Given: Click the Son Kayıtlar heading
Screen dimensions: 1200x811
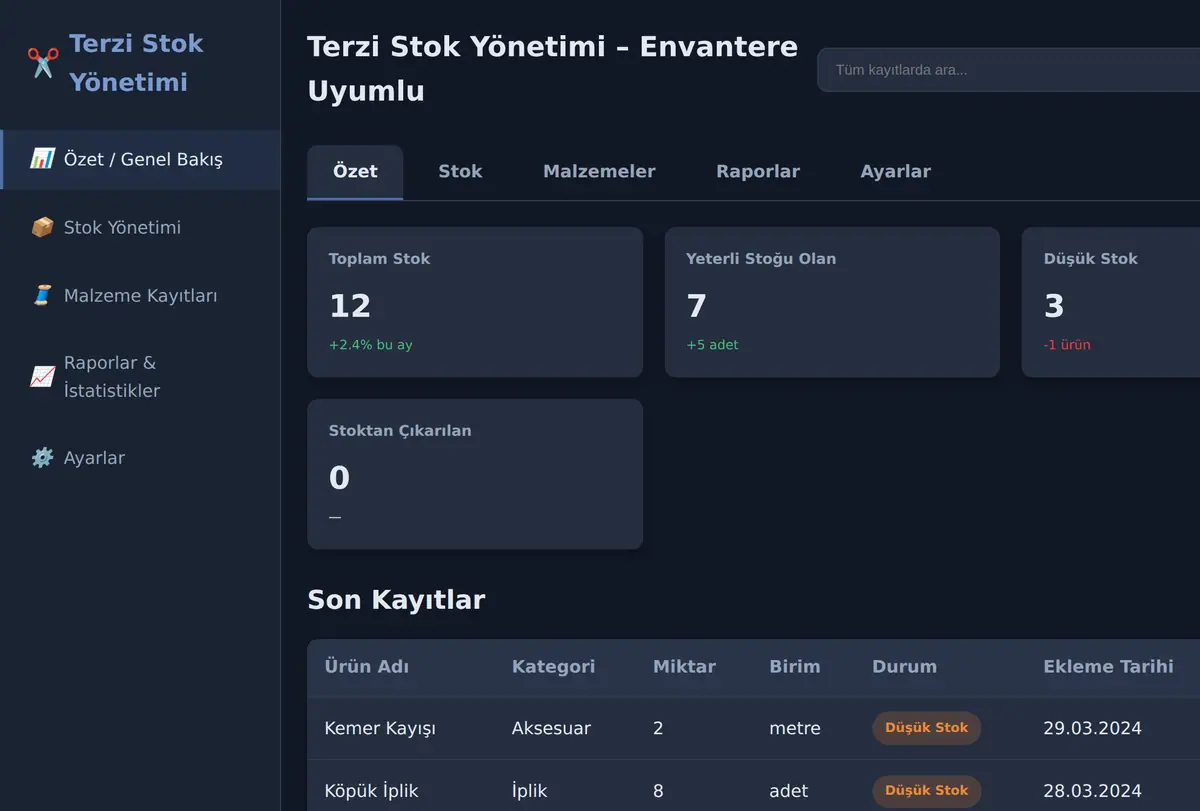Looking at the screenshot, I should tap(396, 600).
